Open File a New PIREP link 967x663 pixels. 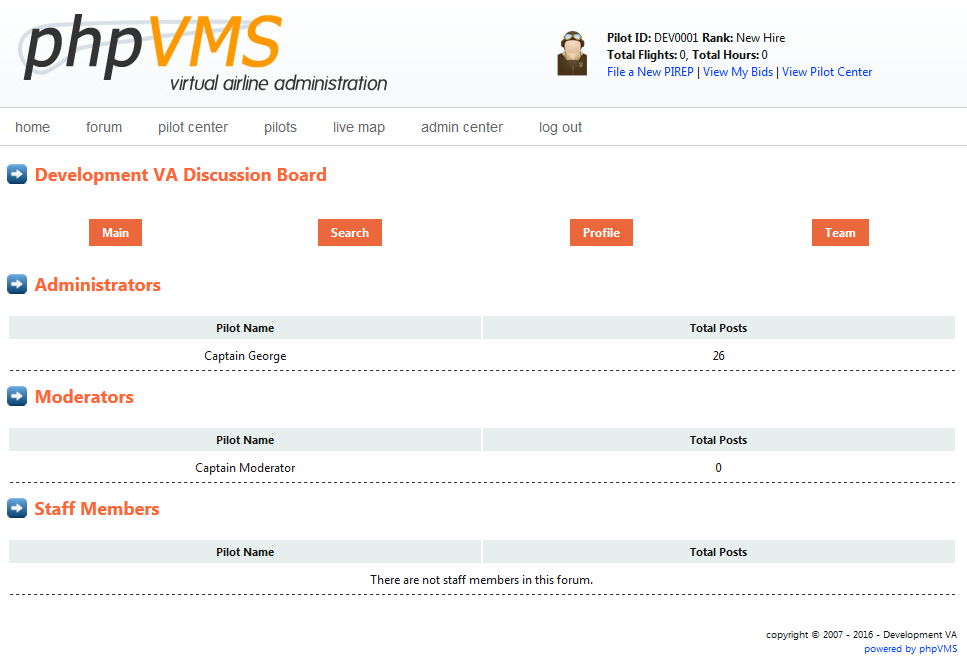click(x=650, y=72)
